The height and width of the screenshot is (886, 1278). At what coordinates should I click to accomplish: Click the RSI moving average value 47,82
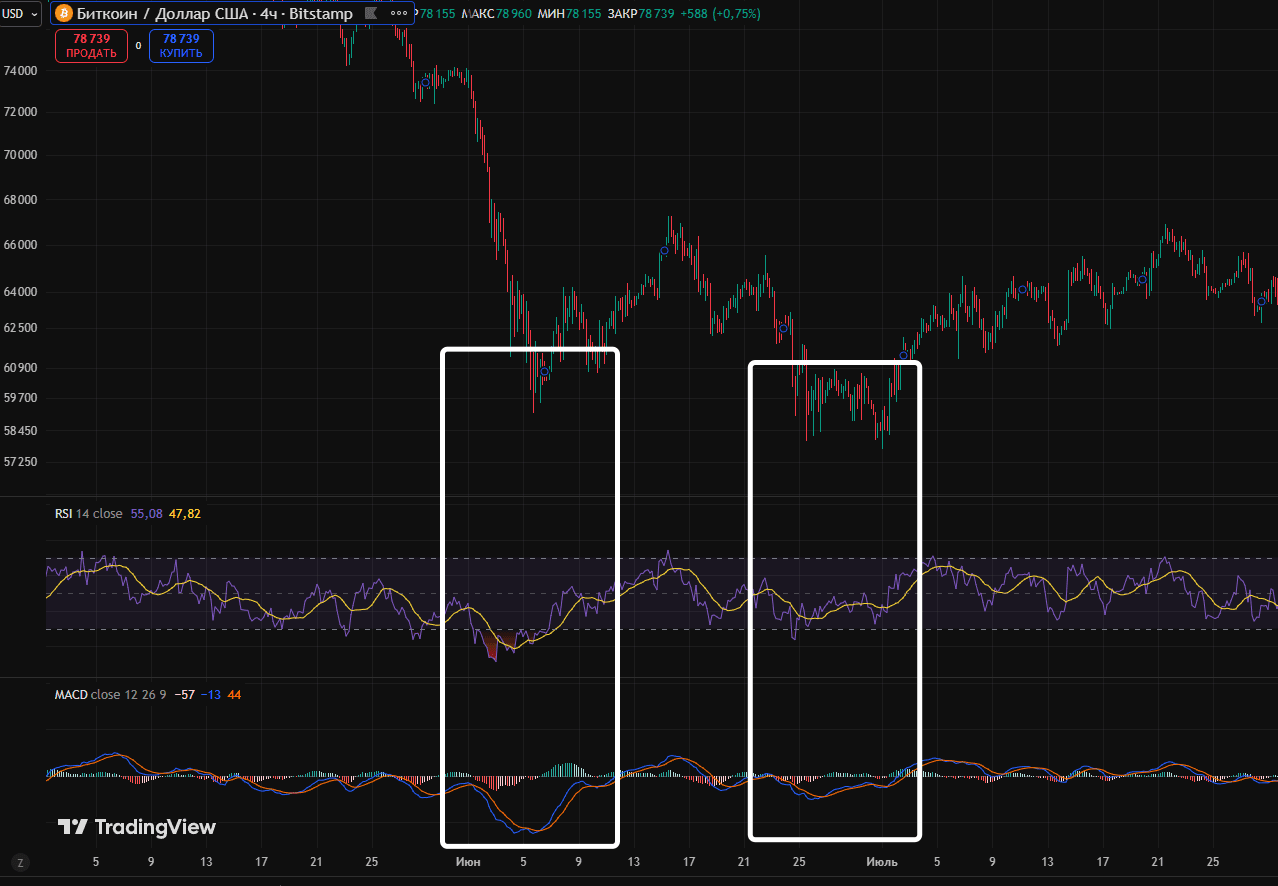click(185, 514)
